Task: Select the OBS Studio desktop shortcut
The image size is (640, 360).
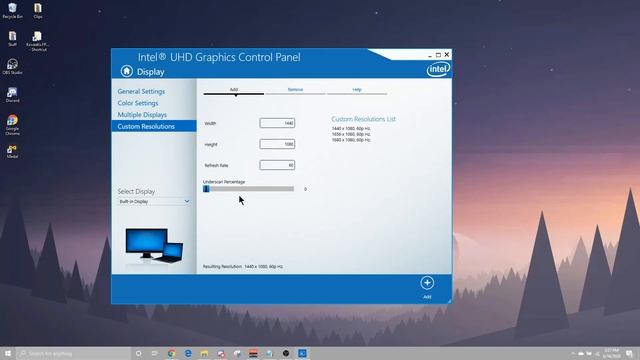Action: [x=12, y=66]
